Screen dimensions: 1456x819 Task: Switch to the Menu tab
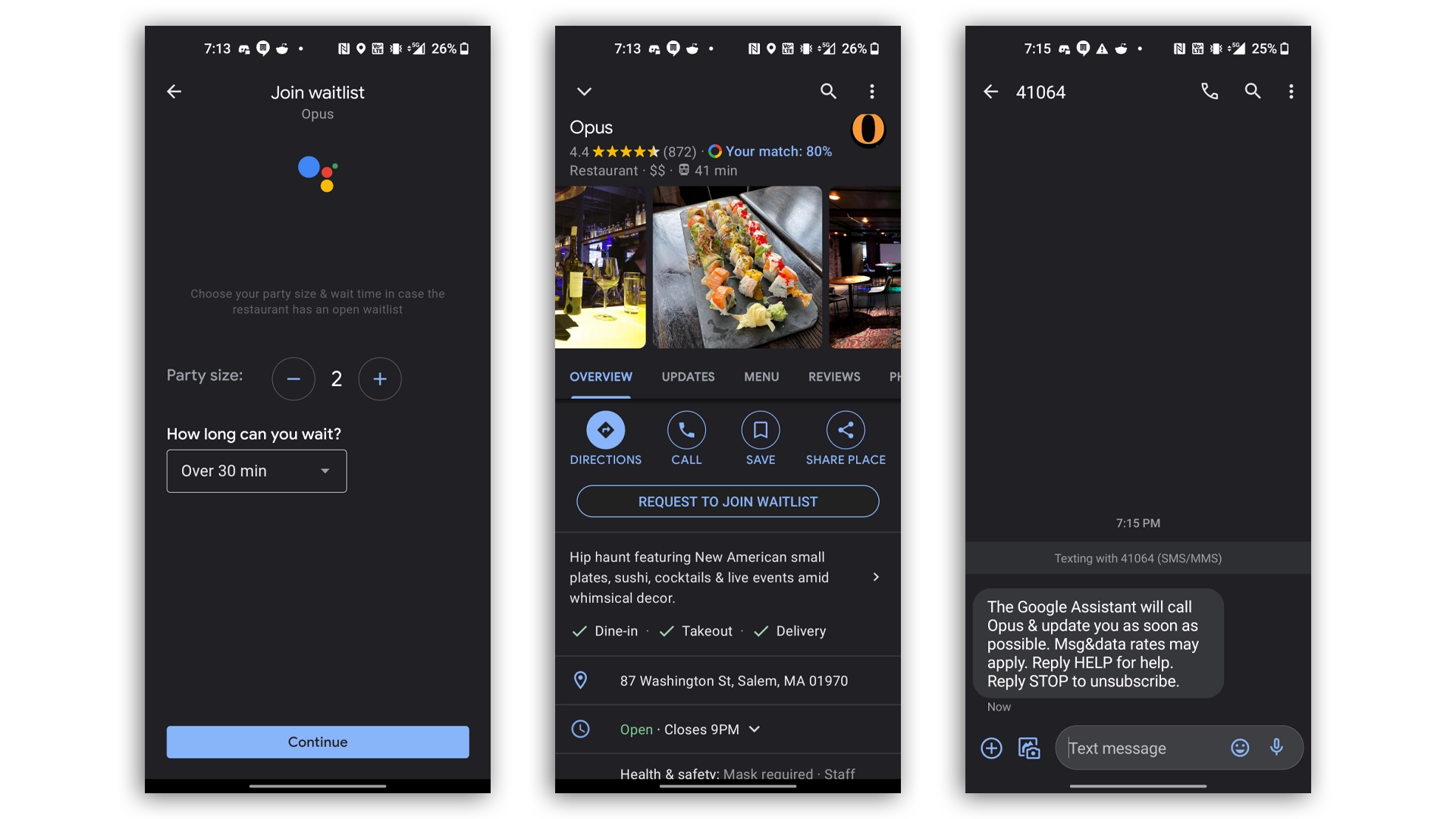761,376
